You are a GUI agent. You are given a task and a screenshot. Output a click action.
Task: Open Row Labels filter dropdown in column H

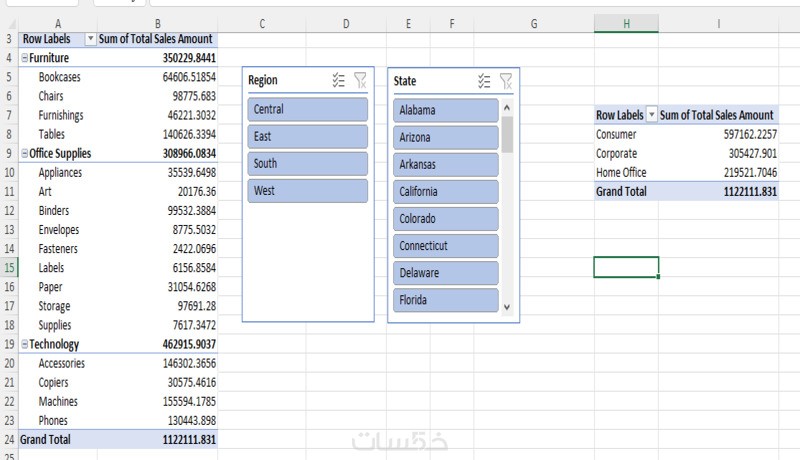(x=653, y=116)
